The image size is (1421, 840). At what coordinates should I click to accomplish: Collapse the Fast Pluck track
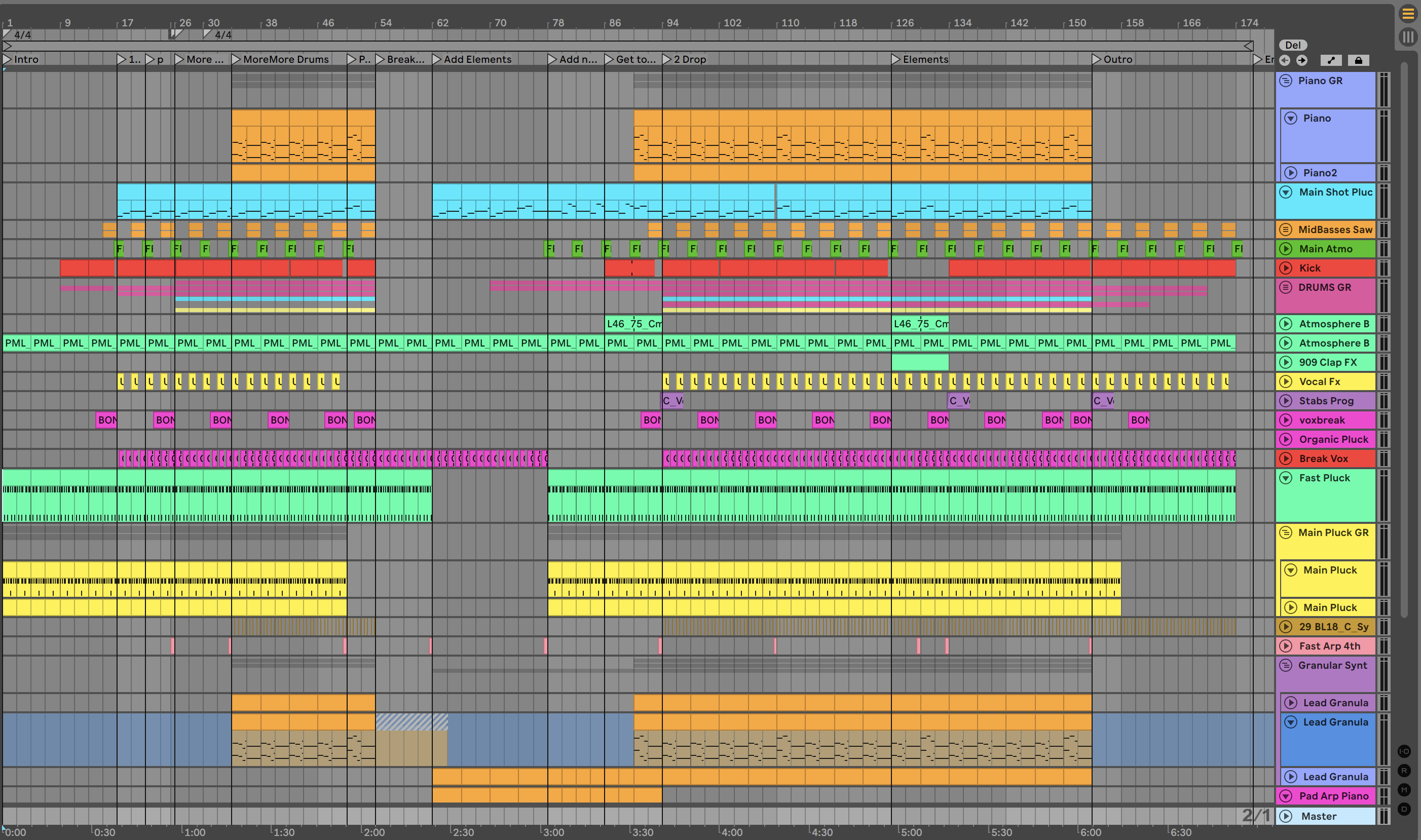tap(1286, 478)
